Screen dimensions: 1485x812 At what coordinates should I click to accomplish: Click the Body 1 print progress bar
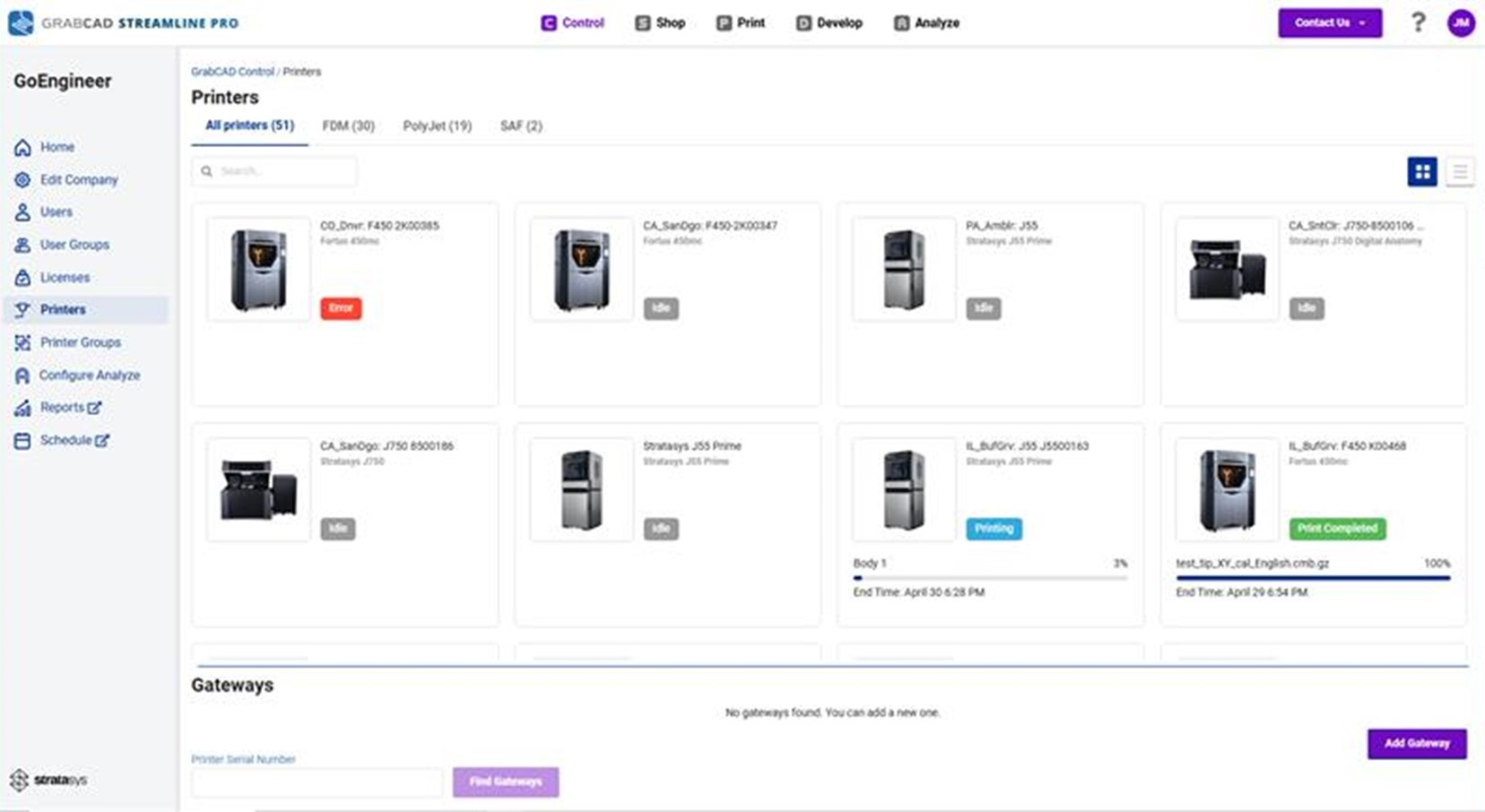tap(990, 578)
